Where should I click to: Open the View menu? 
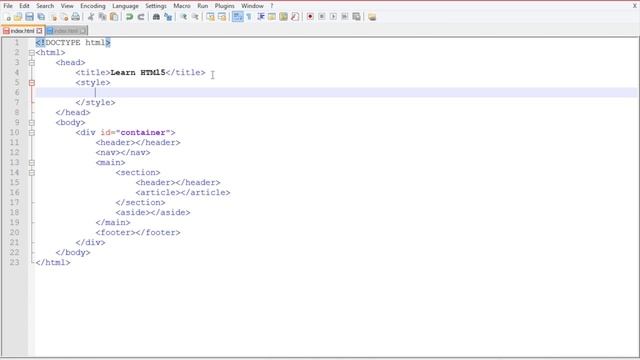[x=67, y=6]
